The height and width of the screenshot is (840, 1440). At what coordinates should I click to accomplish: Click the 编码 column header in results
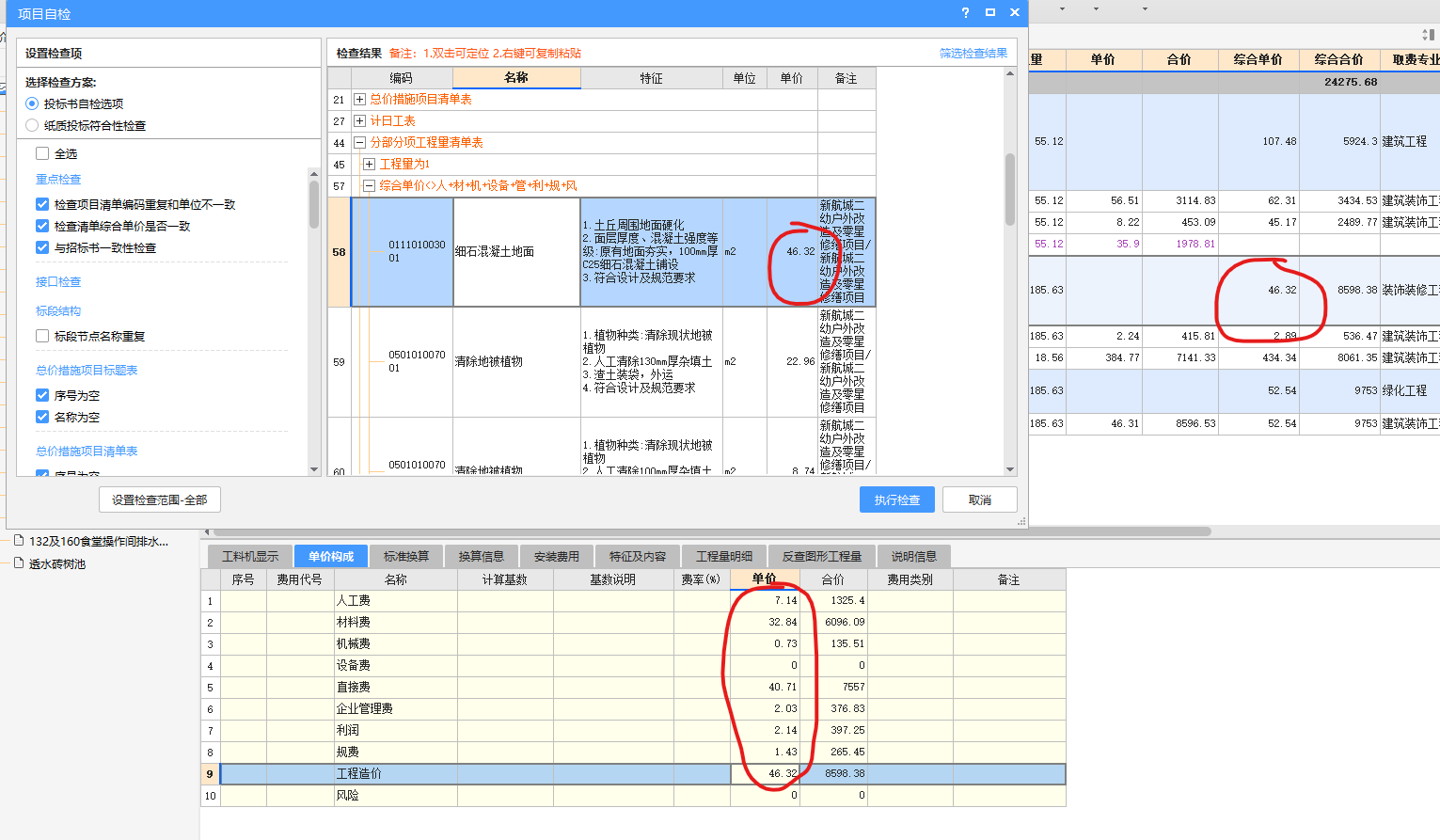402,78
